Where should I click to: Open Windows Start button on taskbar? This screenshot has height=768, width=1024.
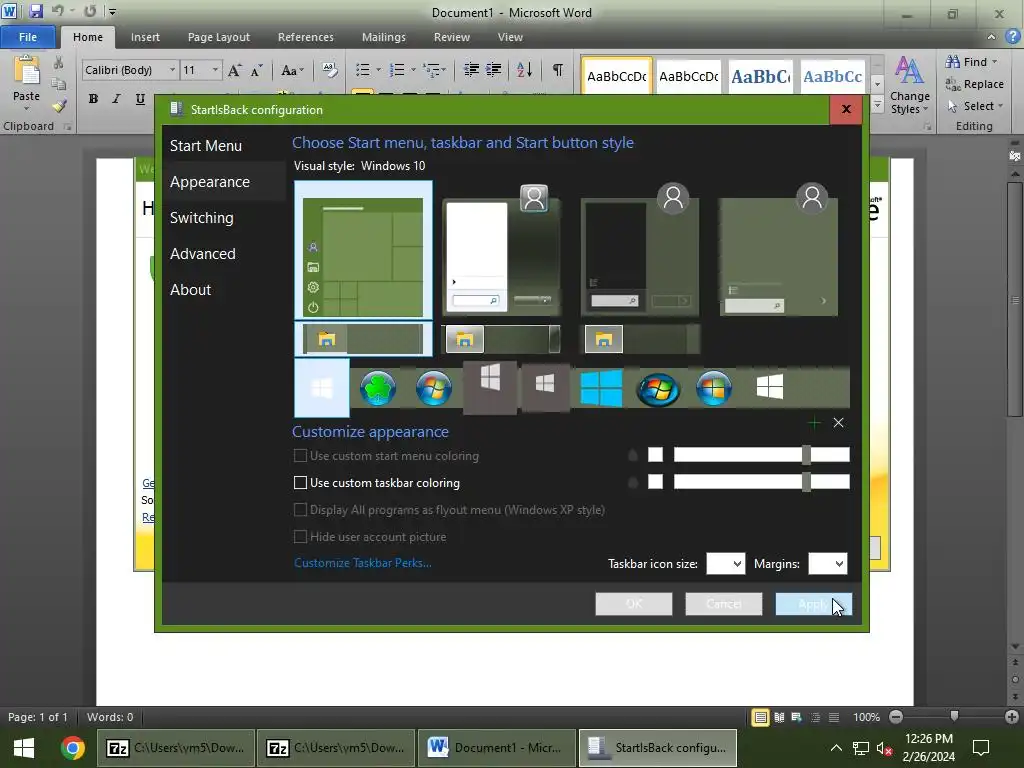pos(24,748)
